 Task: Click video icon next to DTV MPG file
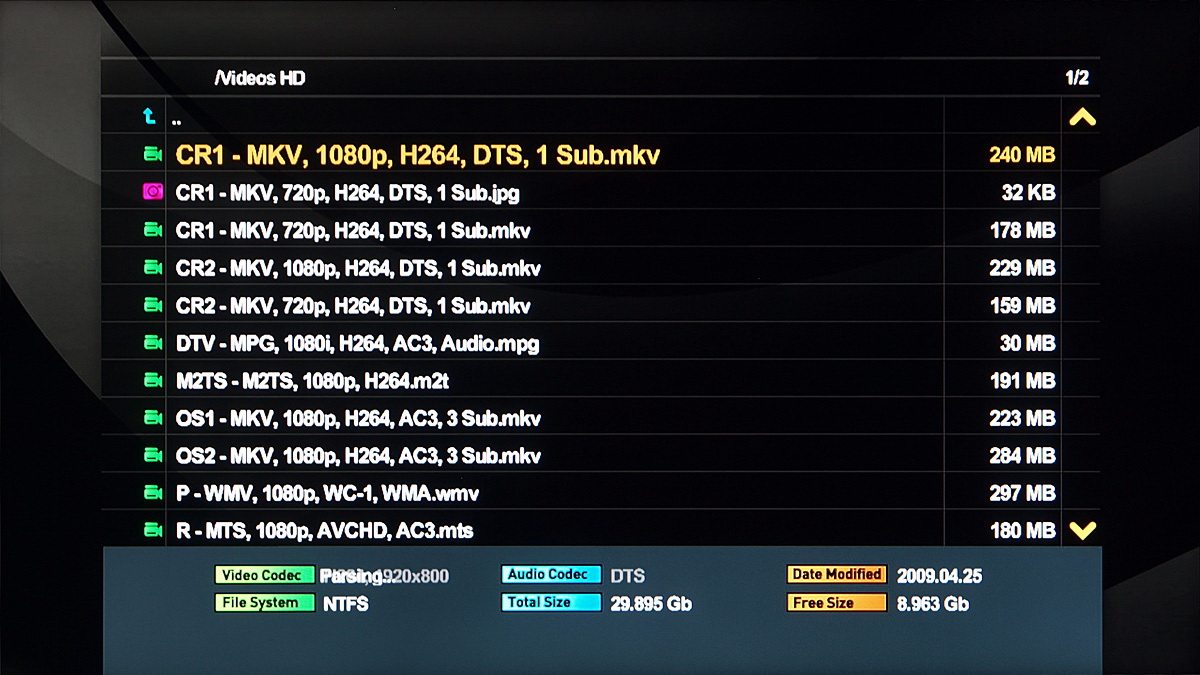(152, 343)
